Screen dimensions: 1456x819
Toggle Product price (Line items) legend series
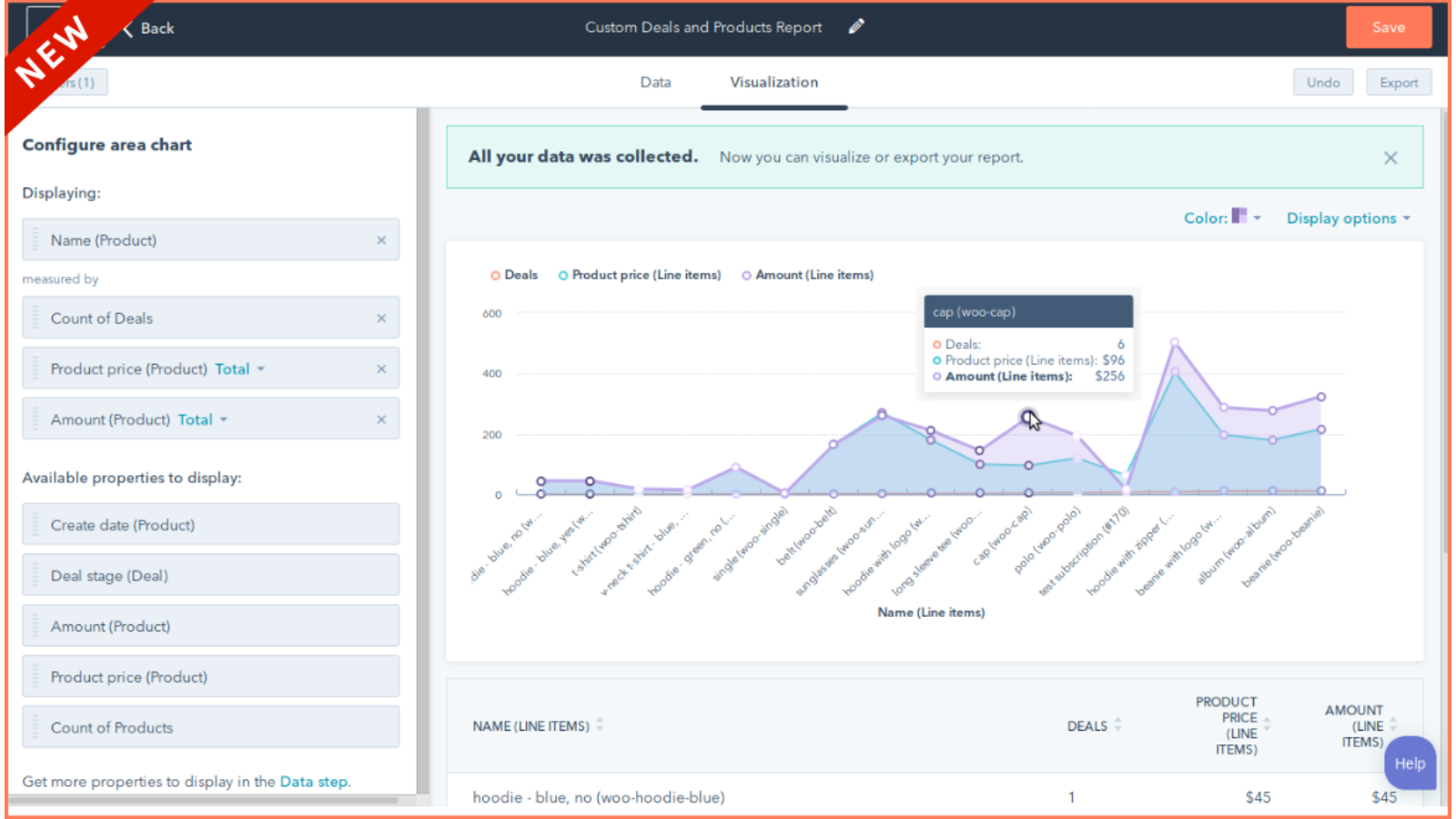pyautogui.click(x=640, y=275)
